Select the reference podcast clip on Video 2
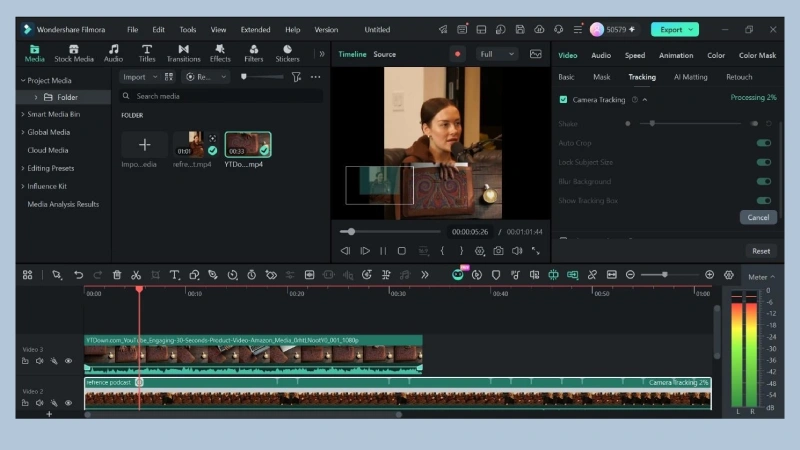Image resolution: width=800 pixels, height=450 pixels. 397,394
